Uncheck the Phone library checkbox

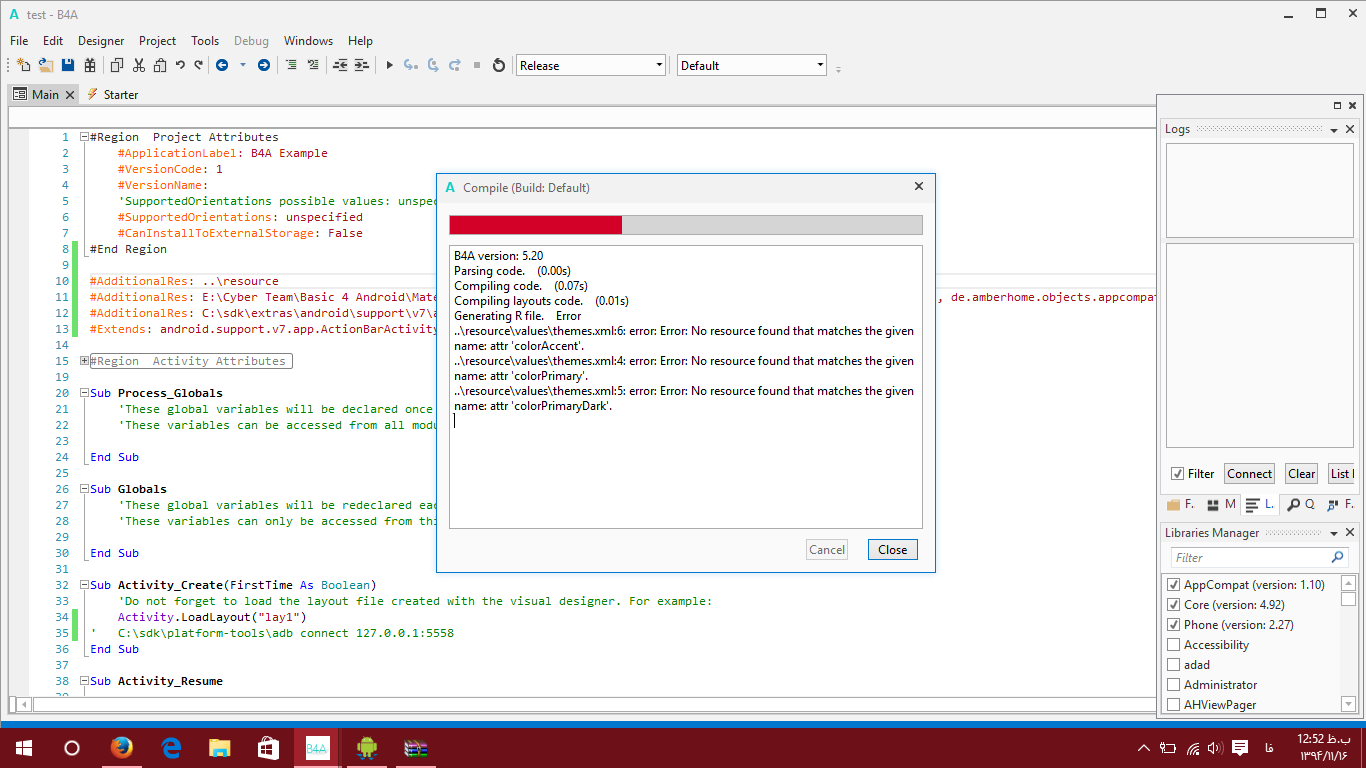1174,625
